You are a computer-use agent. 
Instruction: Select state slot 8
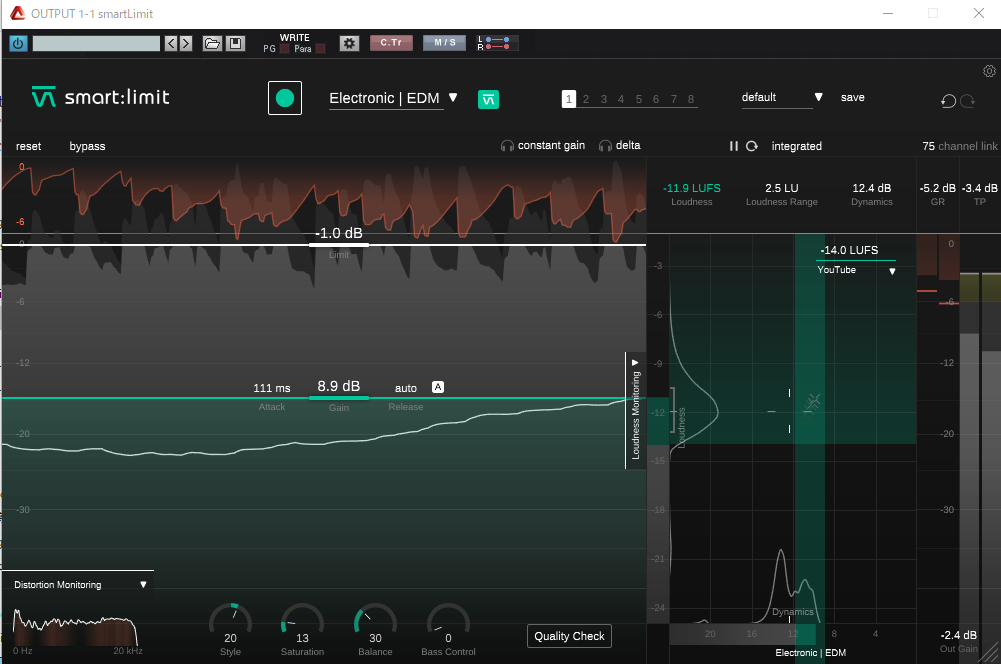691,99
